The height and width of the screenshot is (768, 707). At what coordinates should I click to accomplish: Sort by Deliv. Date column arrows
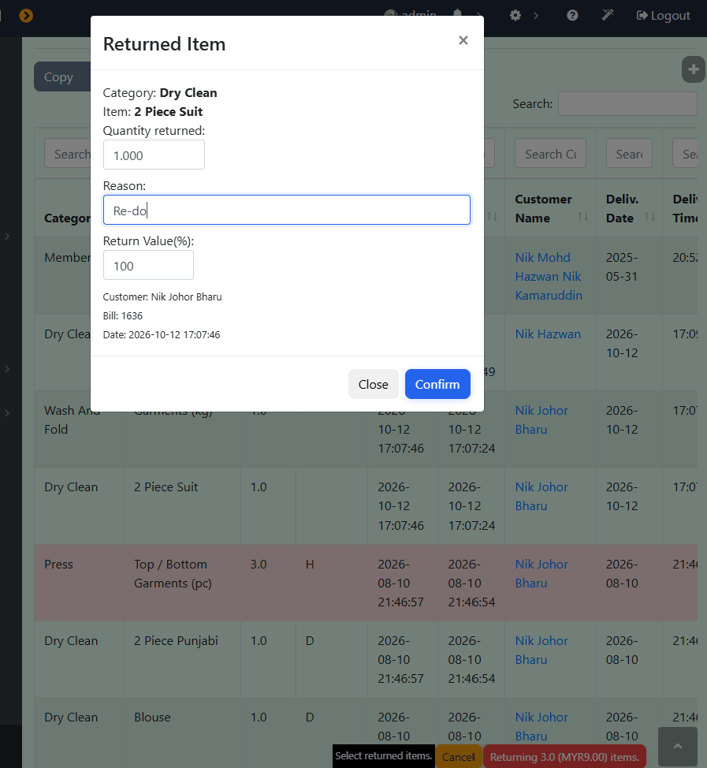pos(650,216)
